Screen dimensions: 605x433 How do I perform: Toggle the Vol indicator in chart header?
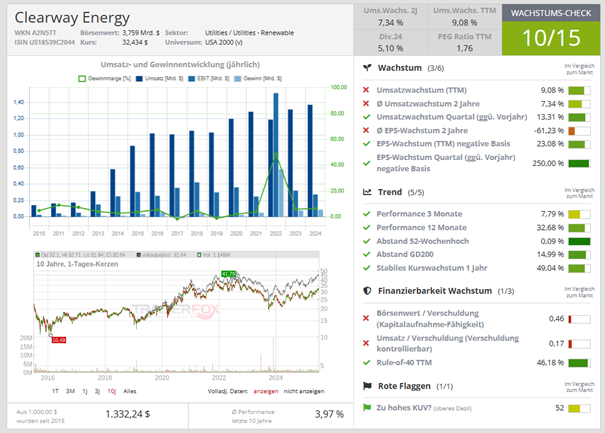pos(213,255)
